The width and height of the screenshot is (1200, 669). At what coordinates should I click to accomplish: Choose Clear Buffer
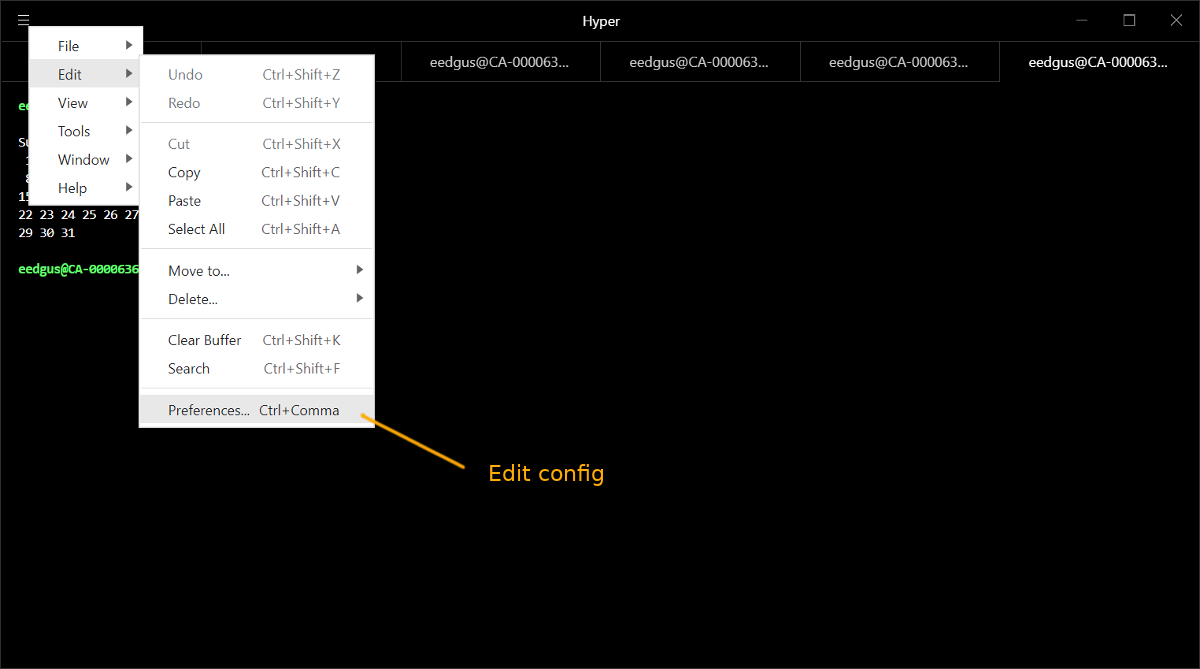(x=256, y=340)
